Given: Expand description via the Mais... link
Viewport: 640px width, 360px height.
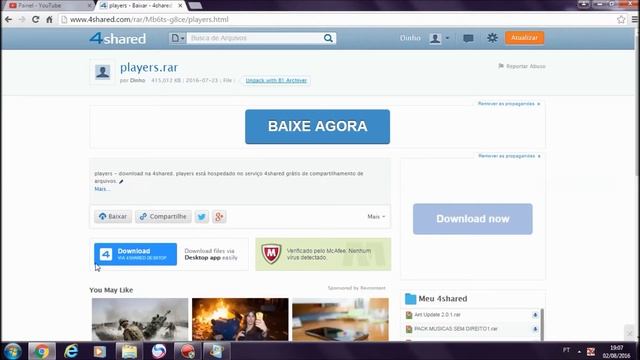Looking at the screenshot, I should pyautogui.click(x=102, y=189).
